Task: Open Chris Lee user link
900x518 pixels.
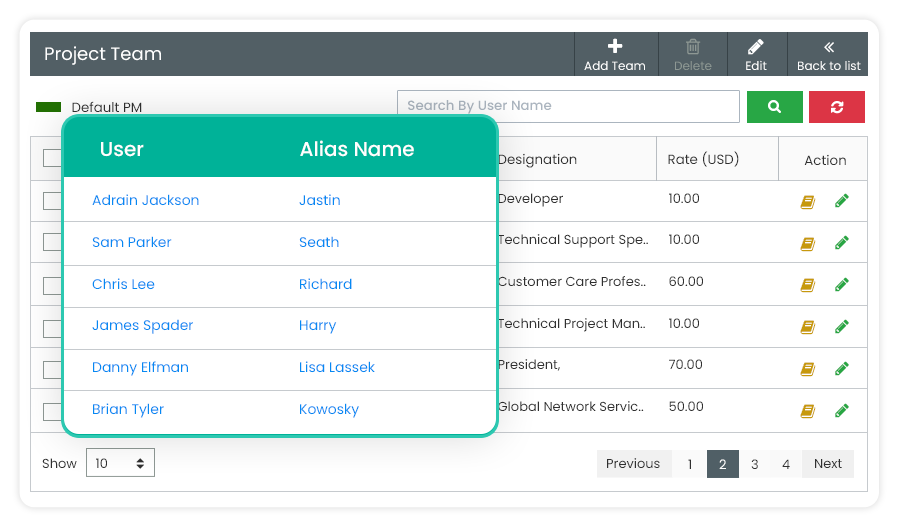Action: tap(123, 284)
